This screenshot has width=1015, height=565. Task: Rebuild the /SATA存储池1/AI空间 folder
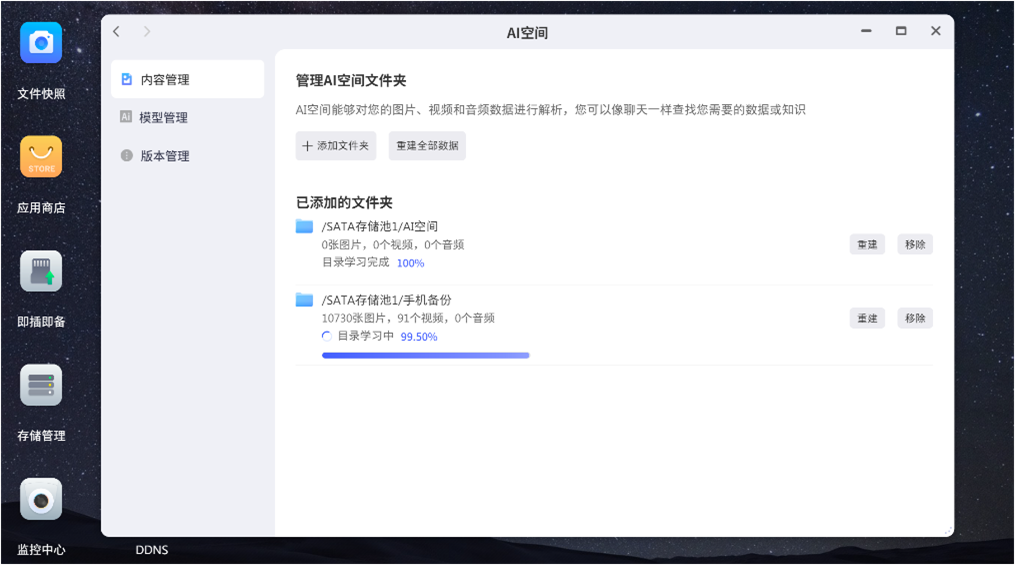pos(867,244)
